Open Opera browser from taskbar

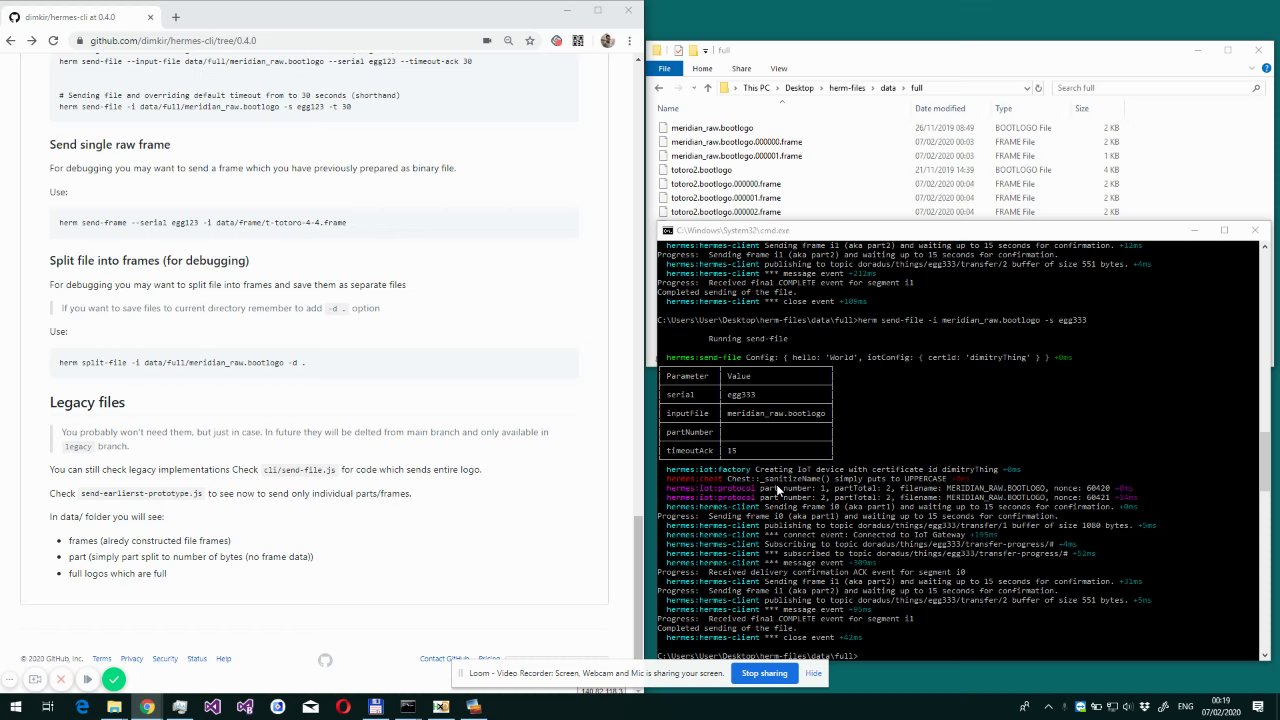pos(343,707)
